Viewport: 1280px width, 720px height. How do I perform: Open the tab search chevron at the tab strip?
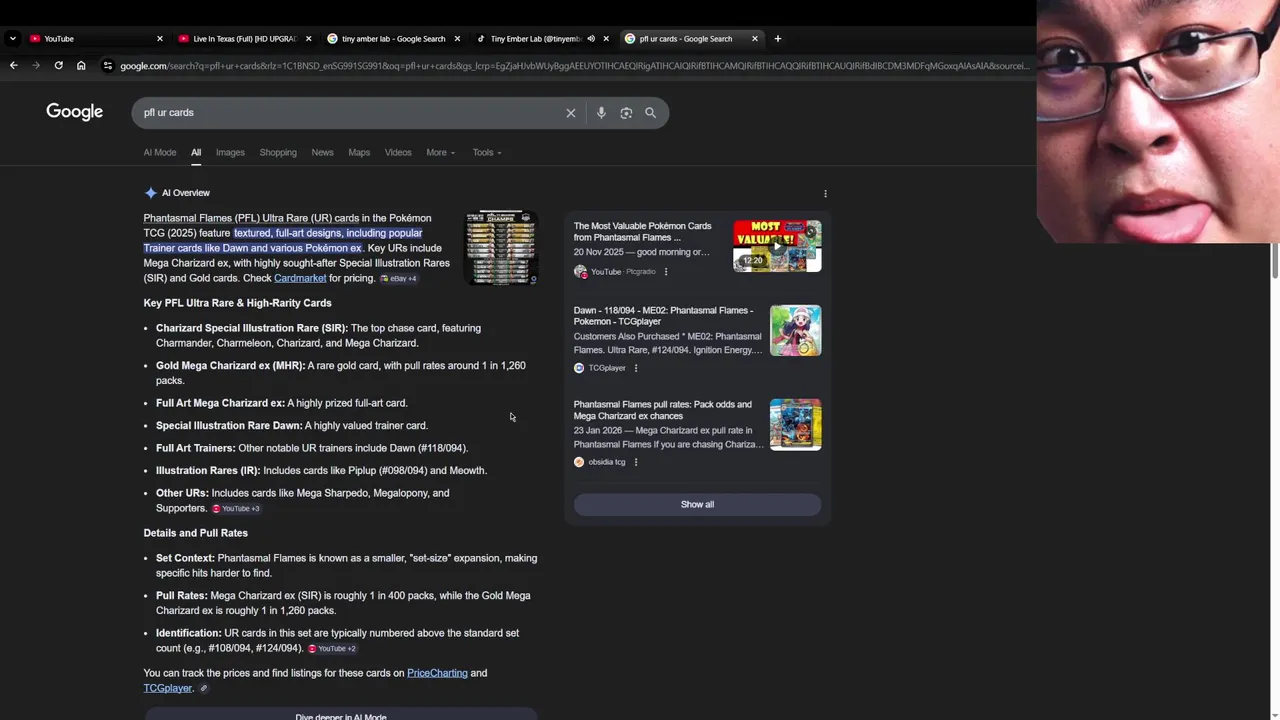(x=12, y=39)
